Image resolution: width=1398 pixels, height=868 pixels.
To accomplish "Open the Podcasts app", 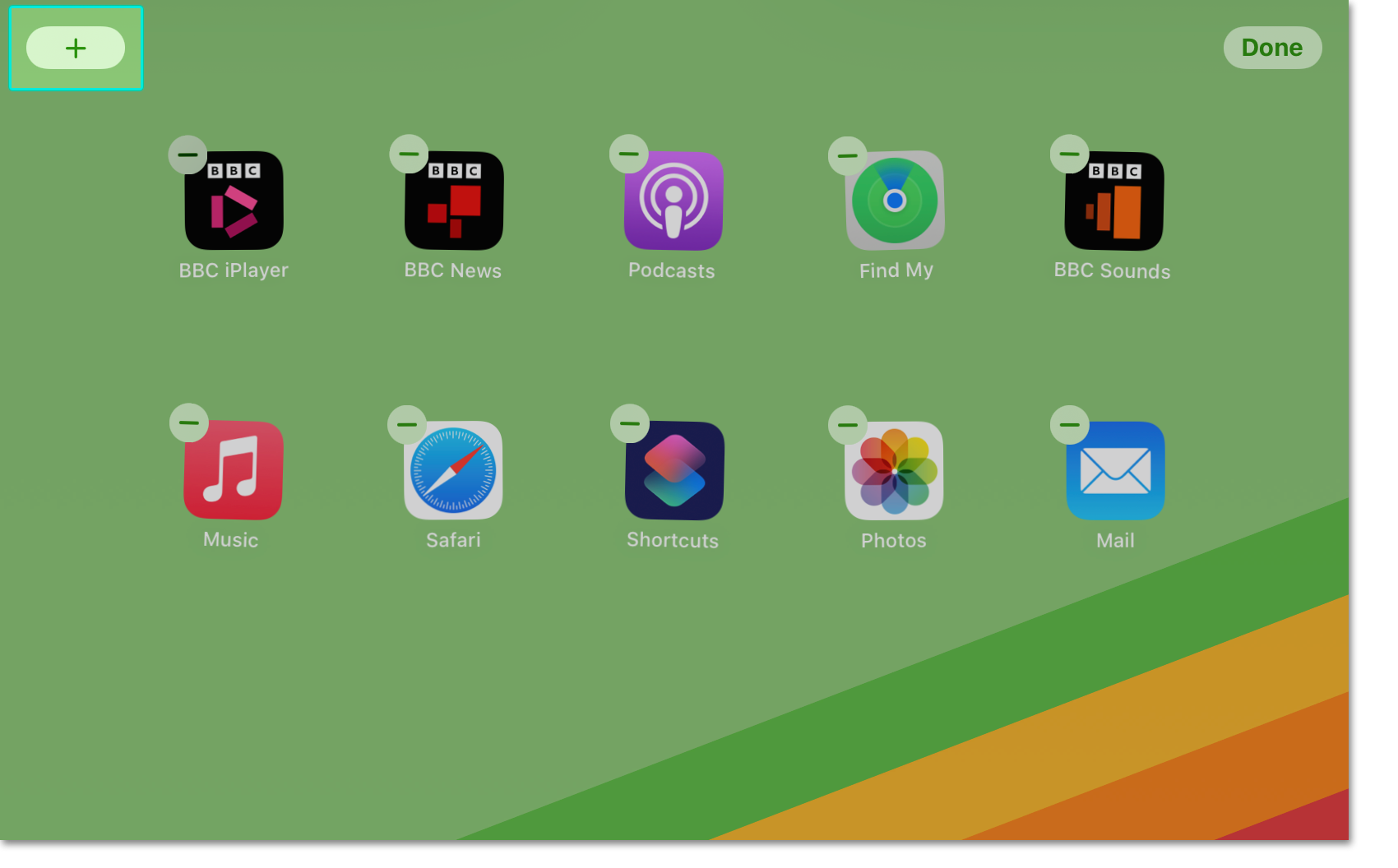I will [x=673, y=200].
